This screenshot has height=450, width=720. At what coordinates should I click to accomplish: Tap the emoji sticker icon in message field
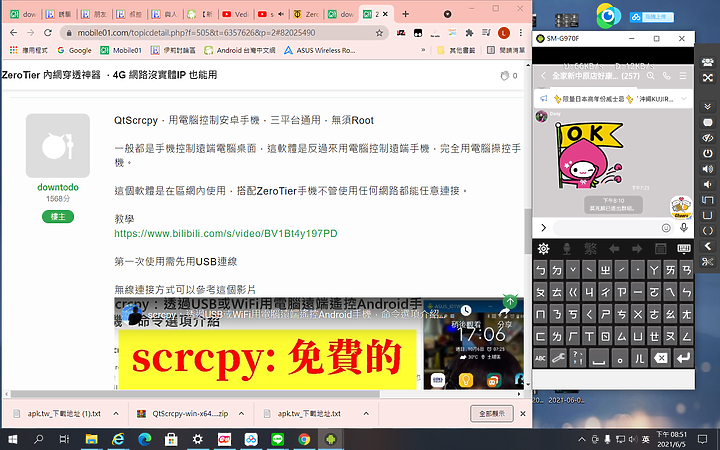(x=666, y=228)
